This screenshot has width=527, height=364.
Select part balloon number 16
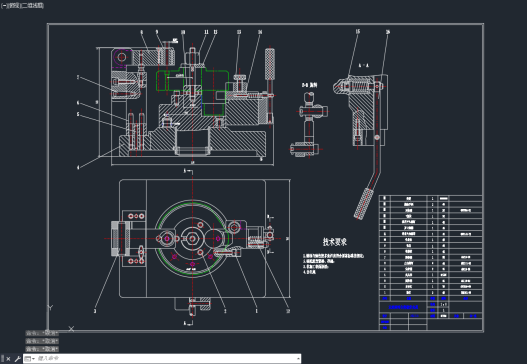(388, 32)
